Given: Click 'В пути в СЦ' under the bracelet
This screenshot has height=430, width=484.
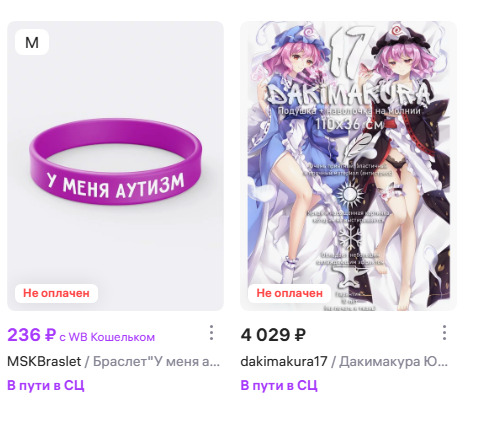Looking at the screenshot, I should point(46,385).
